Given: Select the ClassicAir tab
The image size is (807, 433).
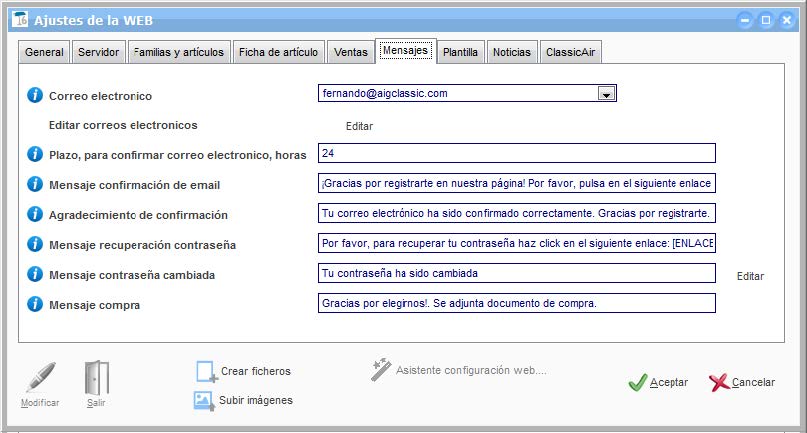Looking at the screenshot, I should point(571,52).
